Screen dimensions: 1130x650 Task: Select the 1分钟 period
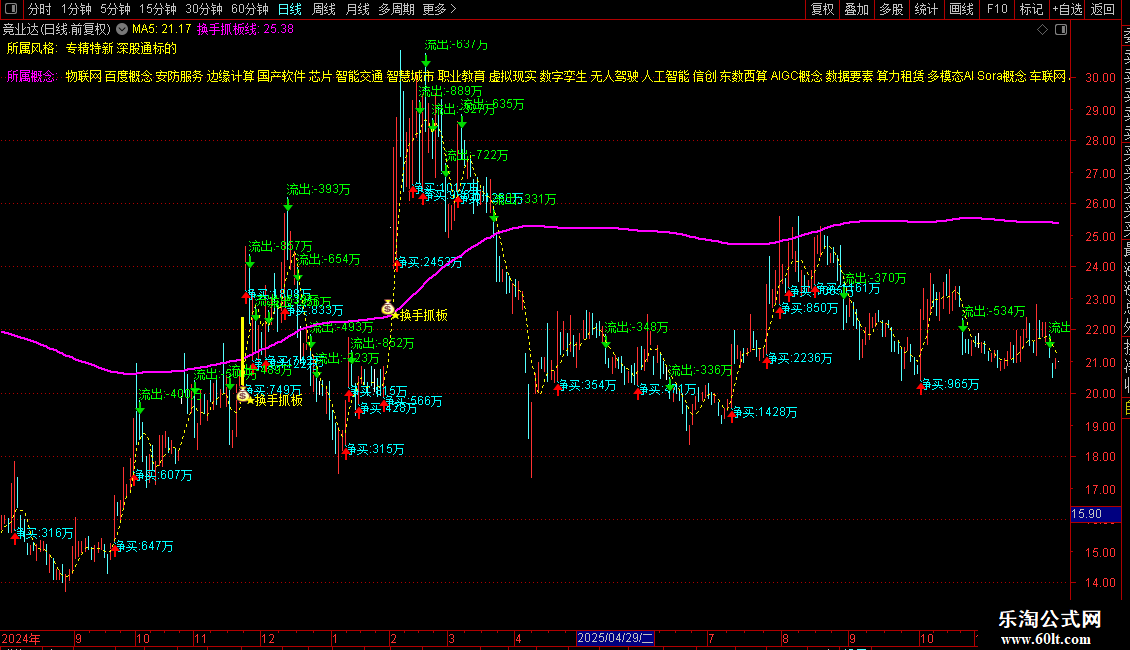coord(76,9)
